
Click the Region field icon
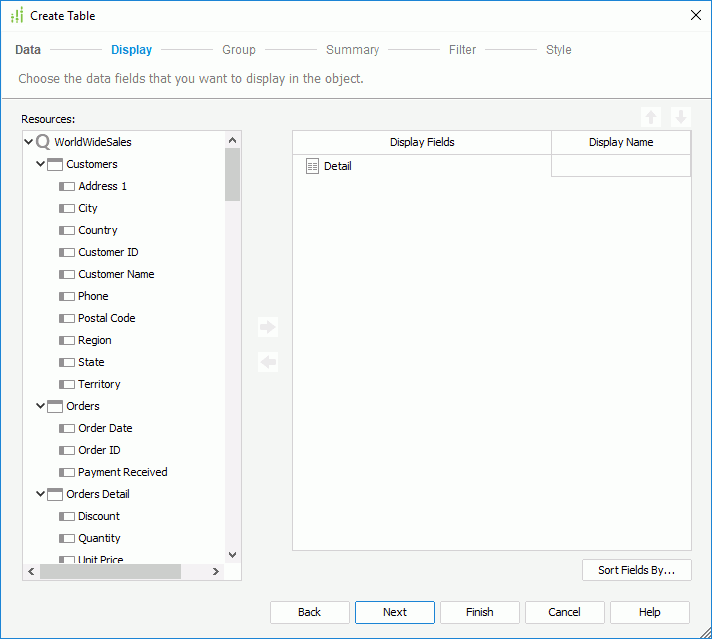coord(67,340)
